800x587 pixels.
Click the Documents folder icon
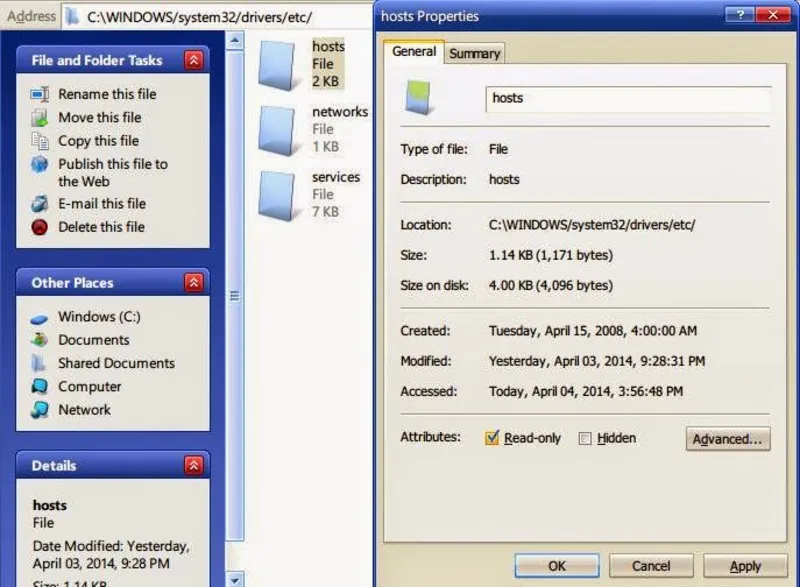point(40,340)
